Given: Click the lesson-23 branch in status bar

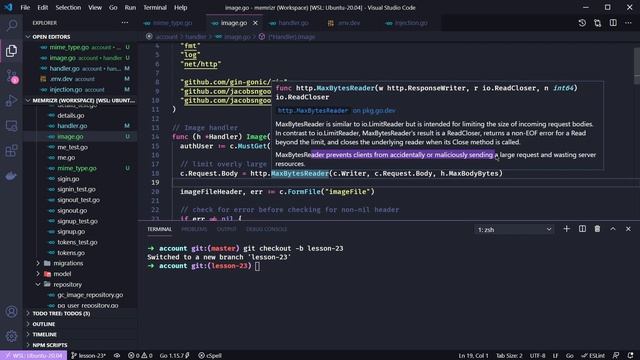Looking at the screenshot, I should (89, 356).
